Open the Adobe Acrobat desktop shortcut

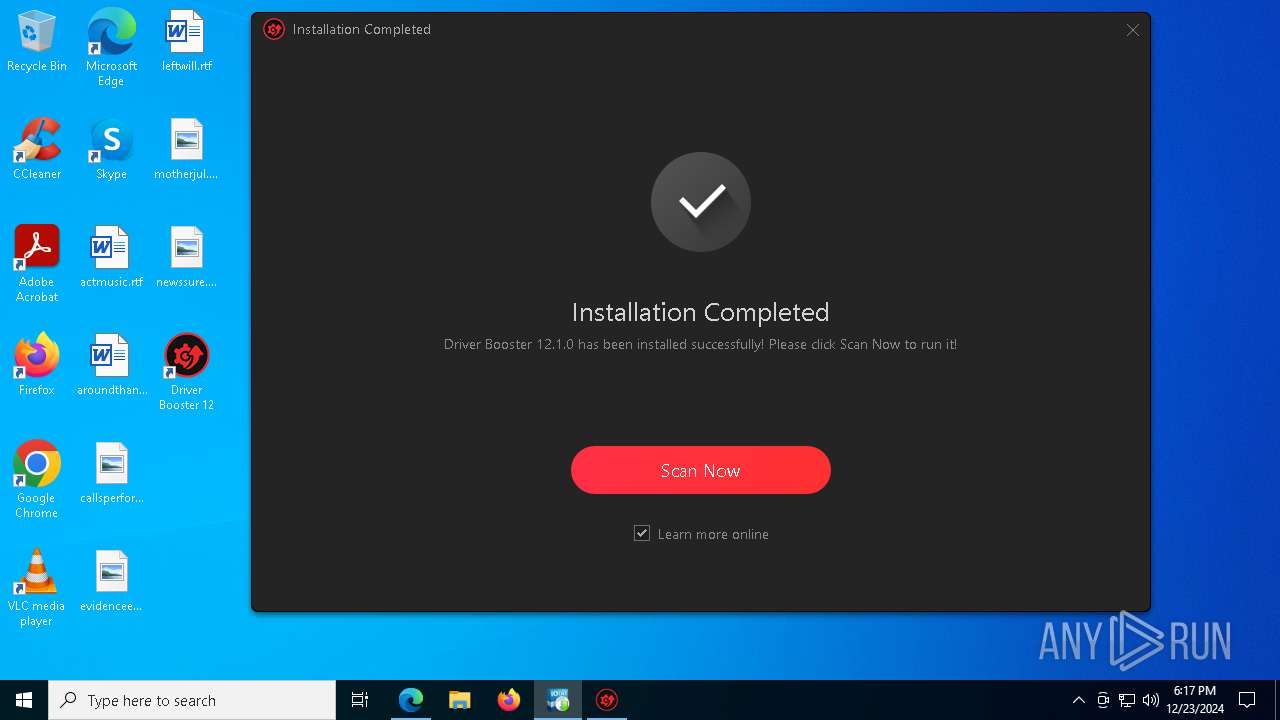click(37, 264)
